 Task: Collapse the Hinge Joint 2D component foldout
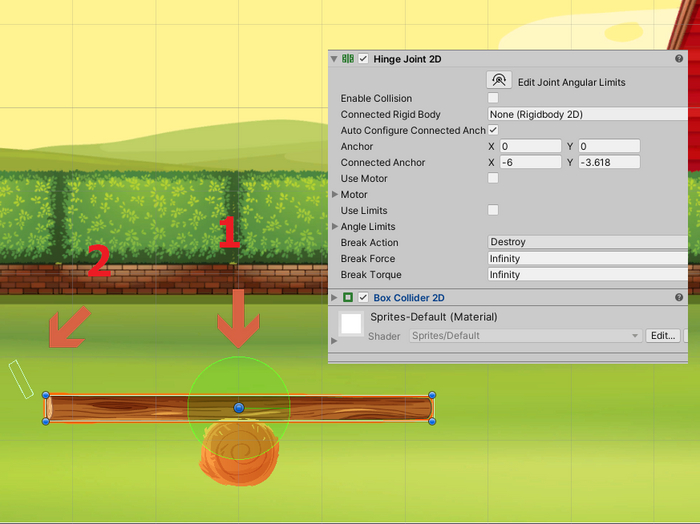tap(334, 59)
